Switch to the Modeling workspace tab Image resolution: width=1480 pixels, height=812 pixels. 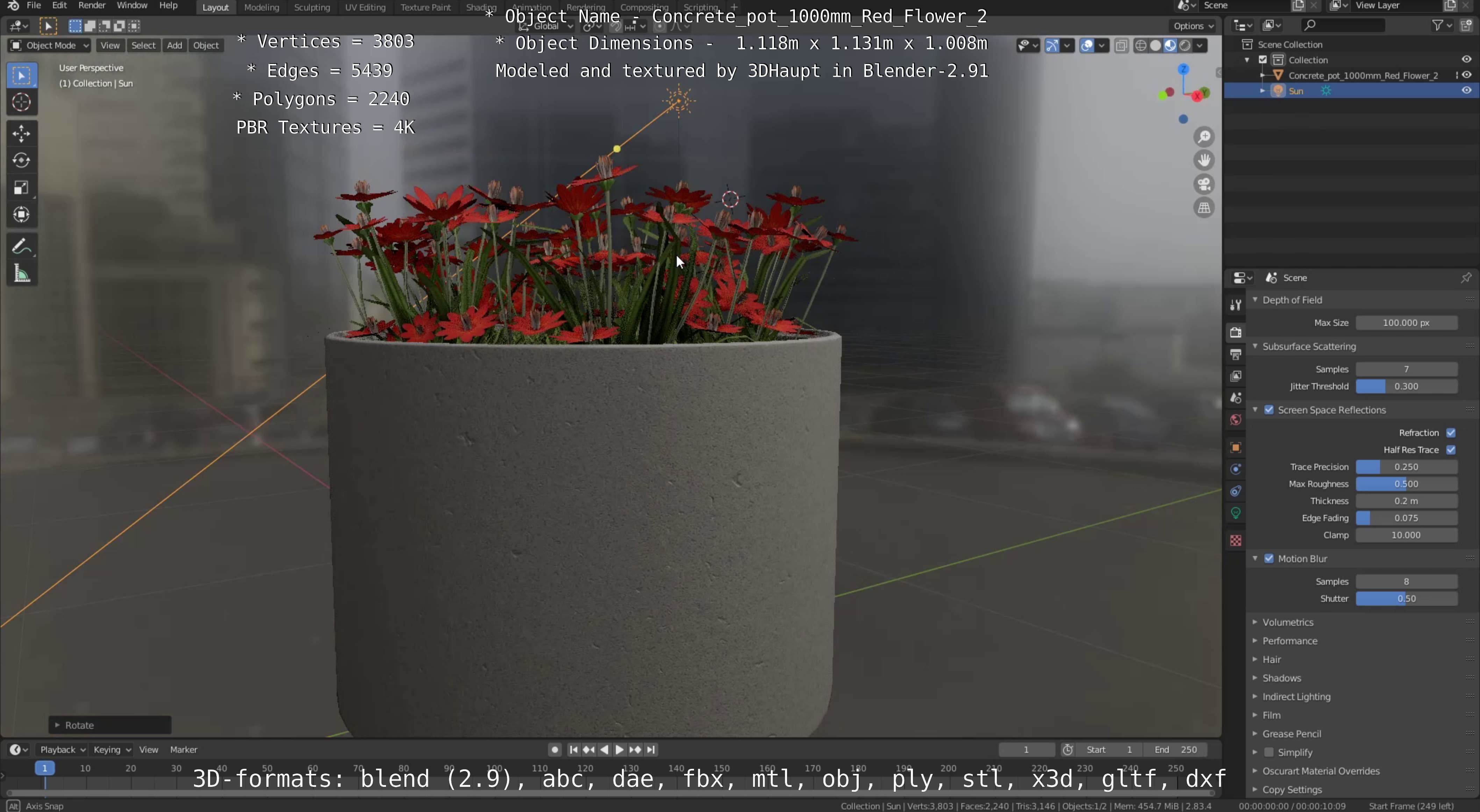(x=262, y=7)
